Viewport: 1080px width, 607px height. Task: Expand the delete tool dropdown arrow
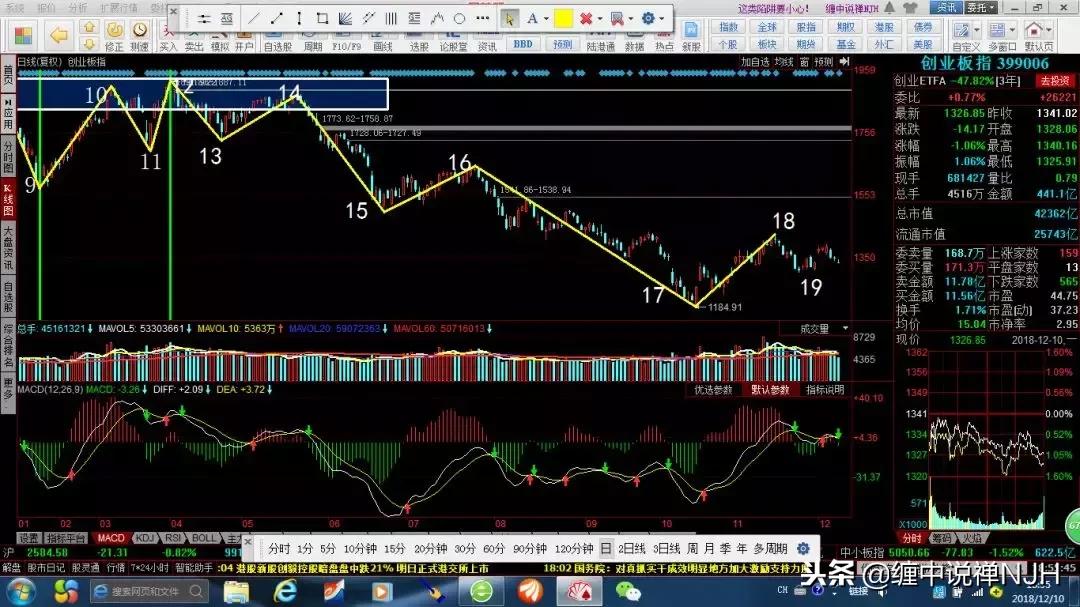[599, 19]
